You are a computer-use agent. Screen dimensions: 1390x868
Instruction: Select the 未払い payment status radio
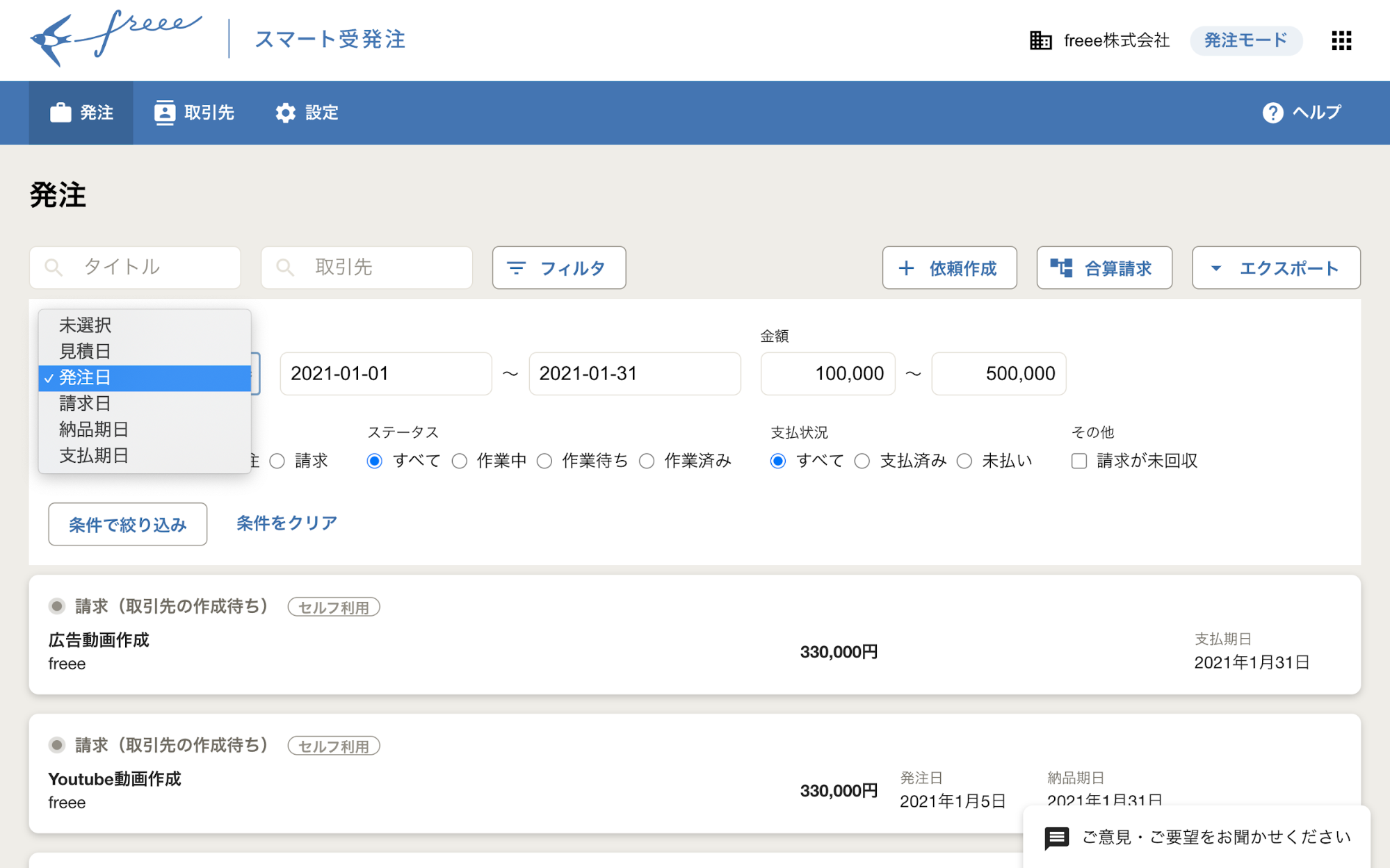tap(965, 460)
